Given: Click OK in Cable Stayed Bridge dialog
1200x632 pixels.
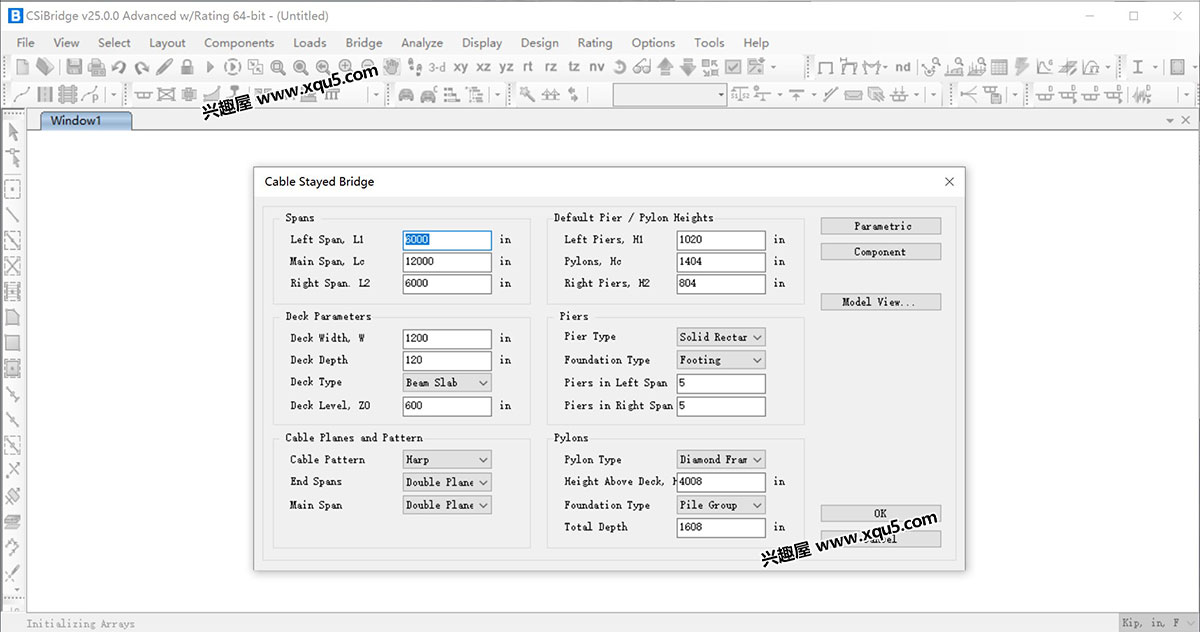Looking at the screenshot, I should 881,514.
